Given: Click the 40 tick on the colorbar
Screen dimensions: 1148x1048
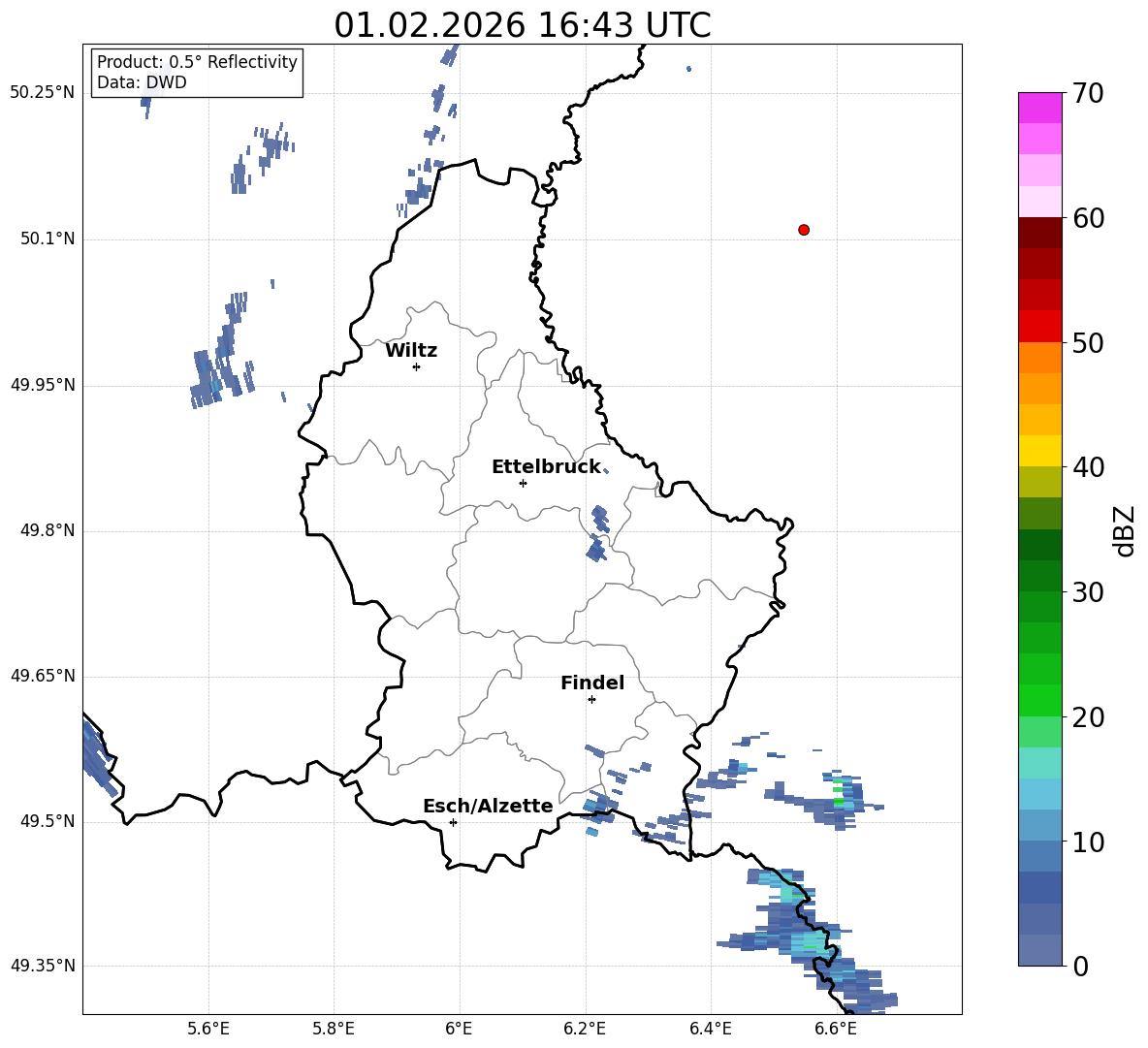Looking at the screenshot, I should point(1087,467).
